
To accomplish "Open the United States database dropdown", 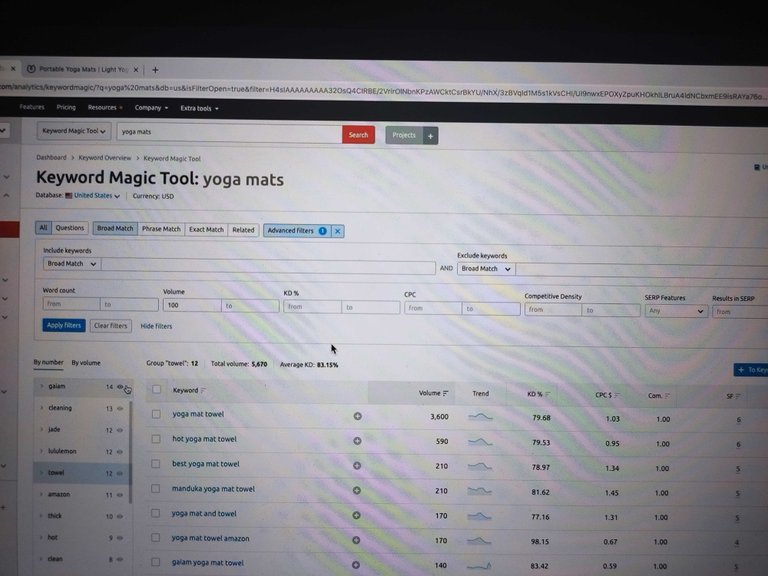I will [x=96, y=195].
